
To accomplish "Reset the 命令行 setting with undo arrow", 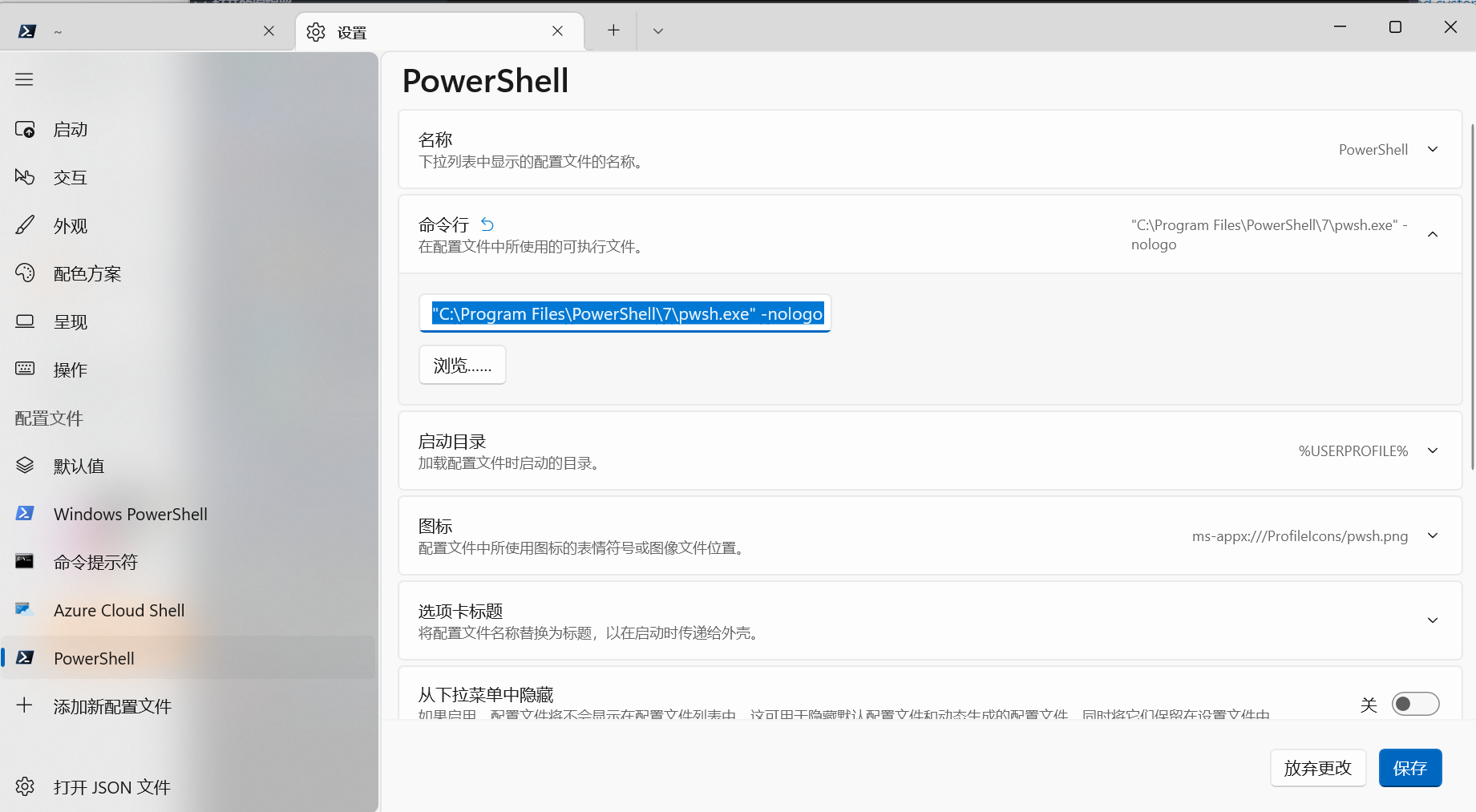I will pos(487,224).
